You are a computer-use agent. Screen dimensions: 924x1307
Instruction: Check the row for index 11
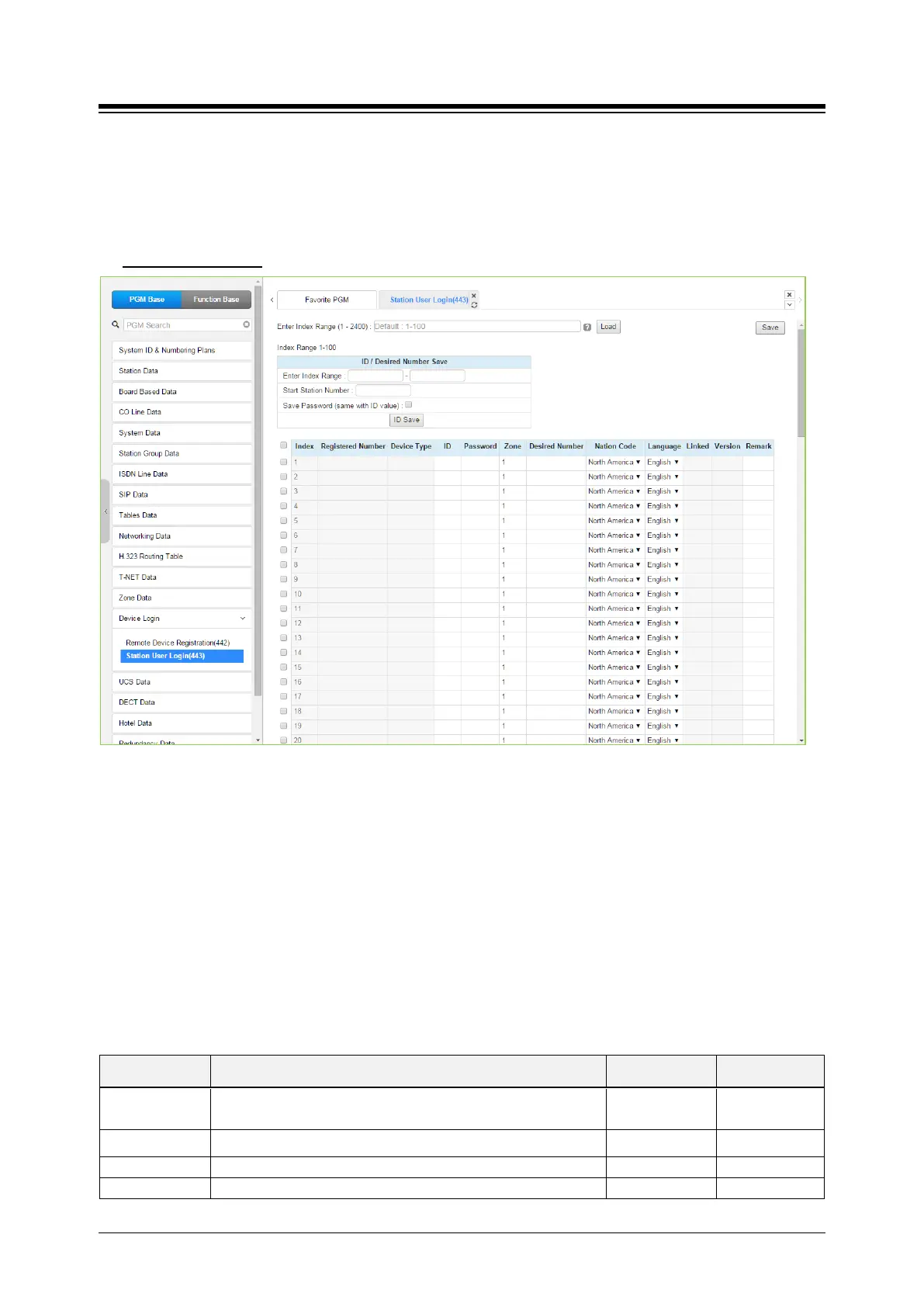point(284,608)
